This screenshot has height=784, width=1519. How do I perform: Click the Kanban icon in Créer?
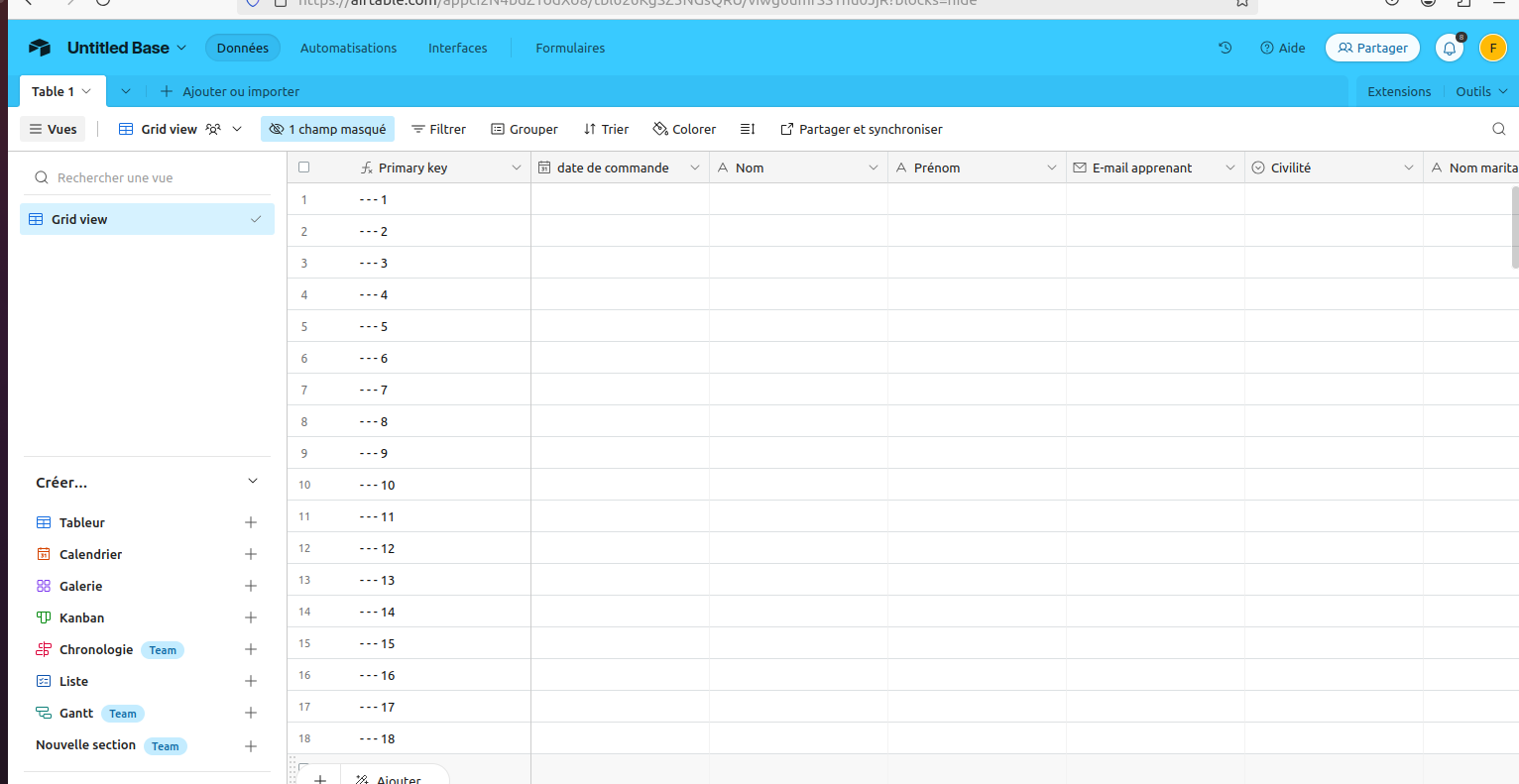44,617
